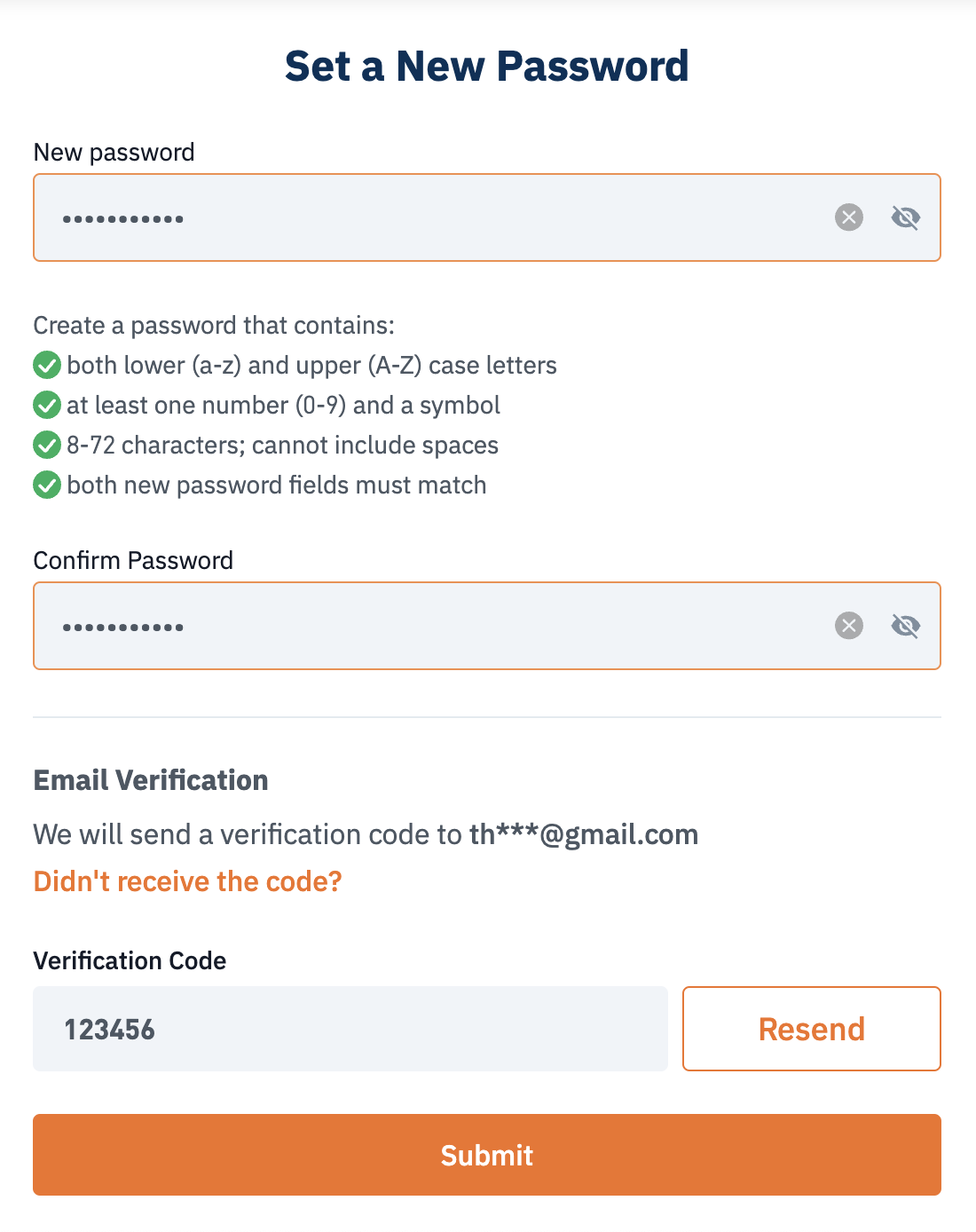Click green check beside 8-72 characters rule
This screenshot has width=976, height=1232.
pos(47,445)
